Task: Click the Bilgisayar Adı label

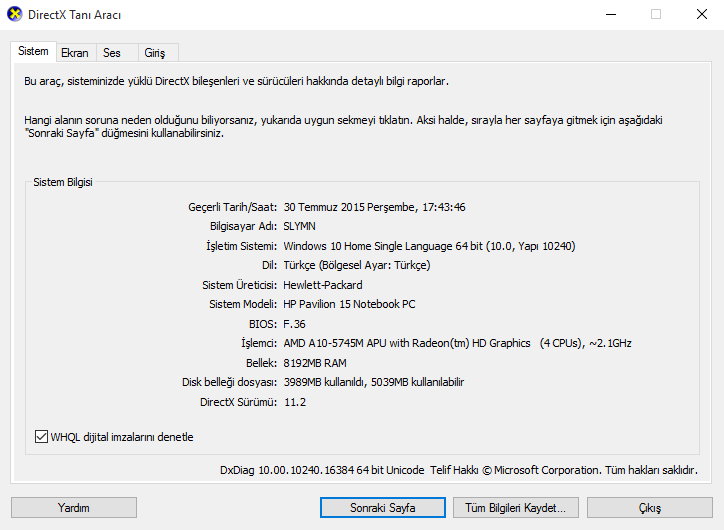Action: point(243,227)
